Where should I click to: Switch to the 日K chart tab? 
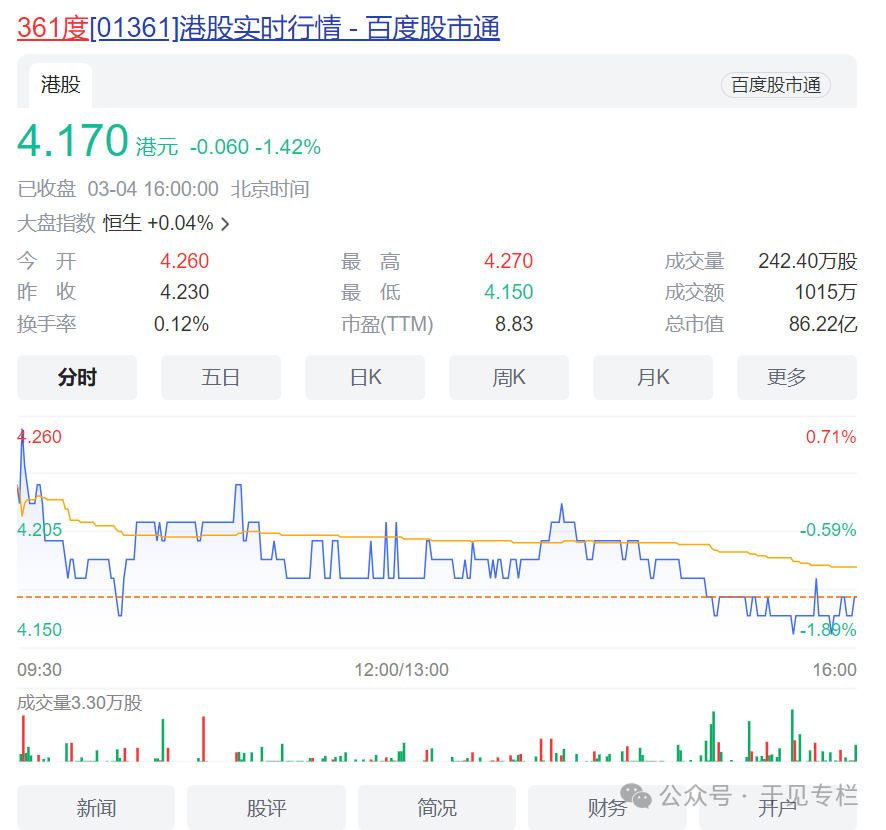click(365, 377)
